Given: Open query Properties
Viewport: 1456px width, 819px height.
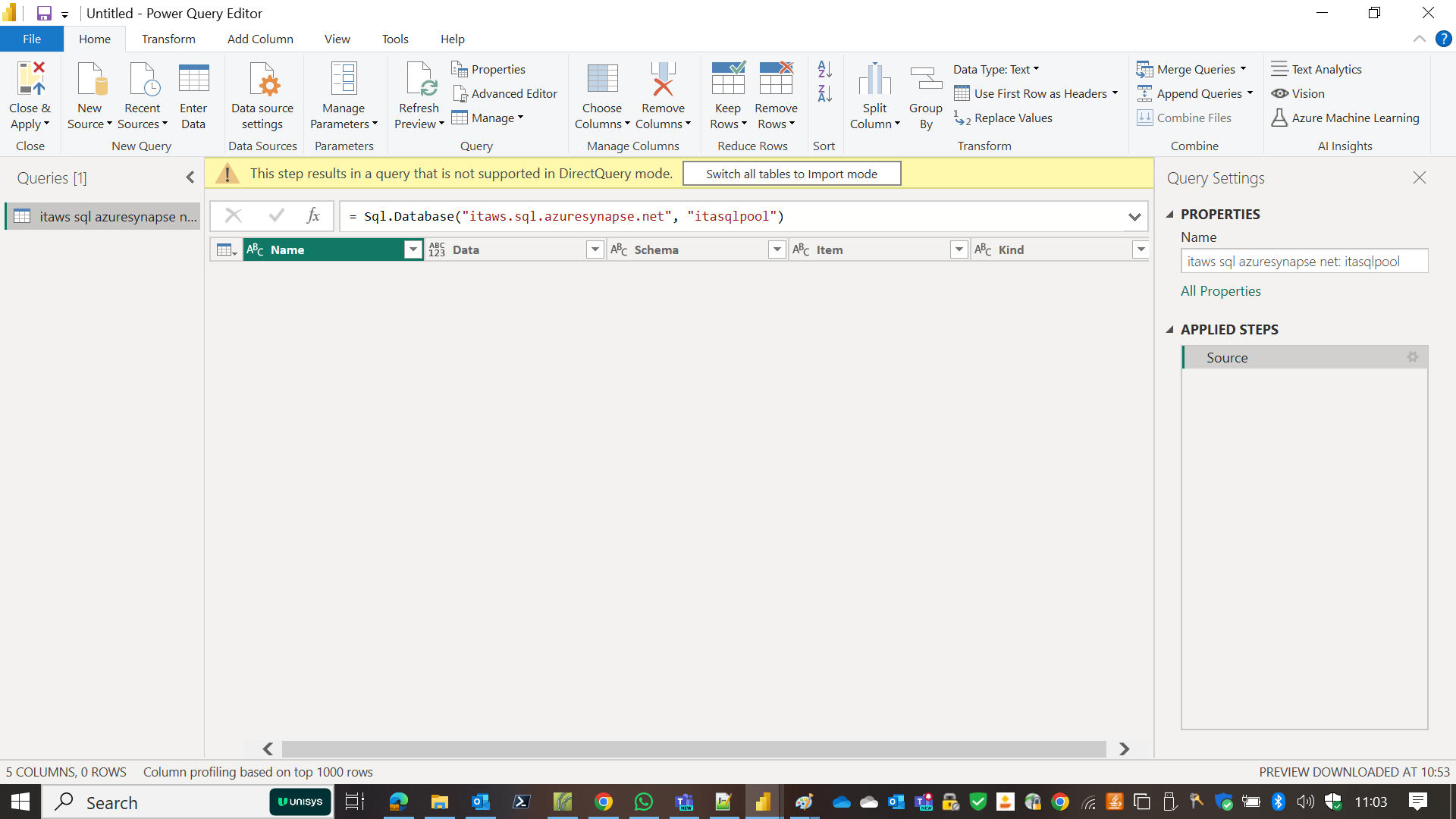Looking at the screenshot, I should (x=488, y=69).
